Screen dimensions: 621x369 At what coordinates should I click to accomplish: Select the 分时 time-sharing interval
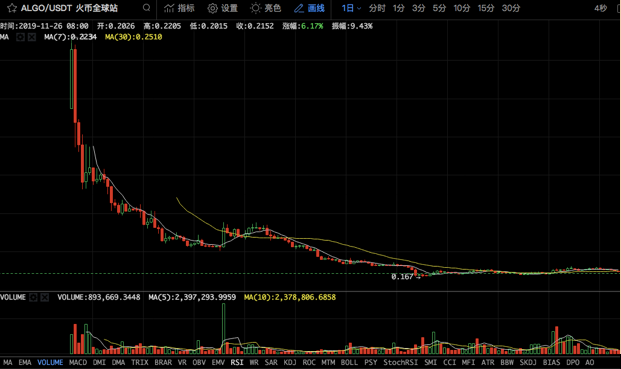pyautogui.click(x=377, y=8)
